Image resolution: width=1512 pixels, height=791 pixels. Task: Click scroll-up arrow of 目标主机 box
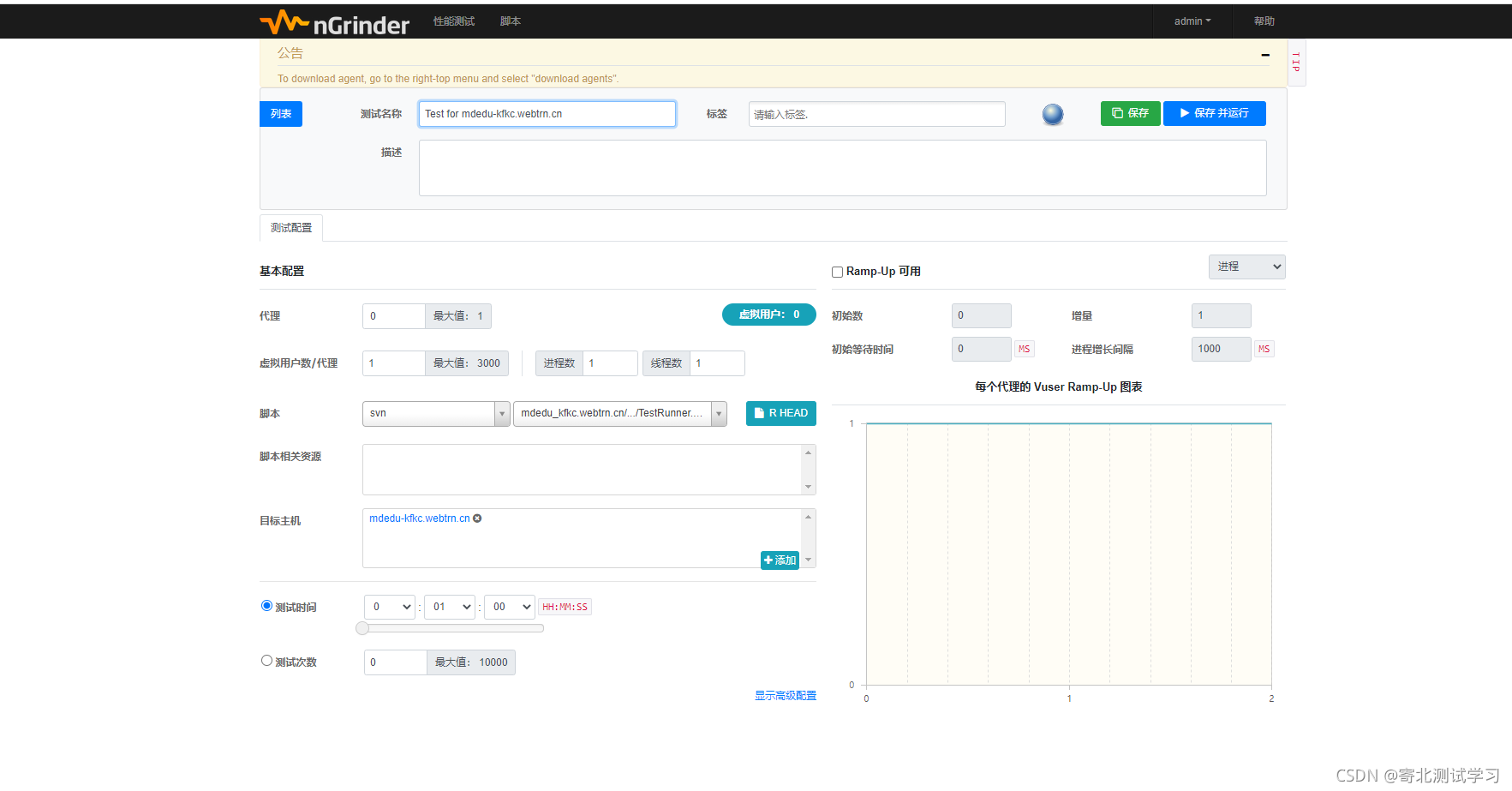coord(808,517)
